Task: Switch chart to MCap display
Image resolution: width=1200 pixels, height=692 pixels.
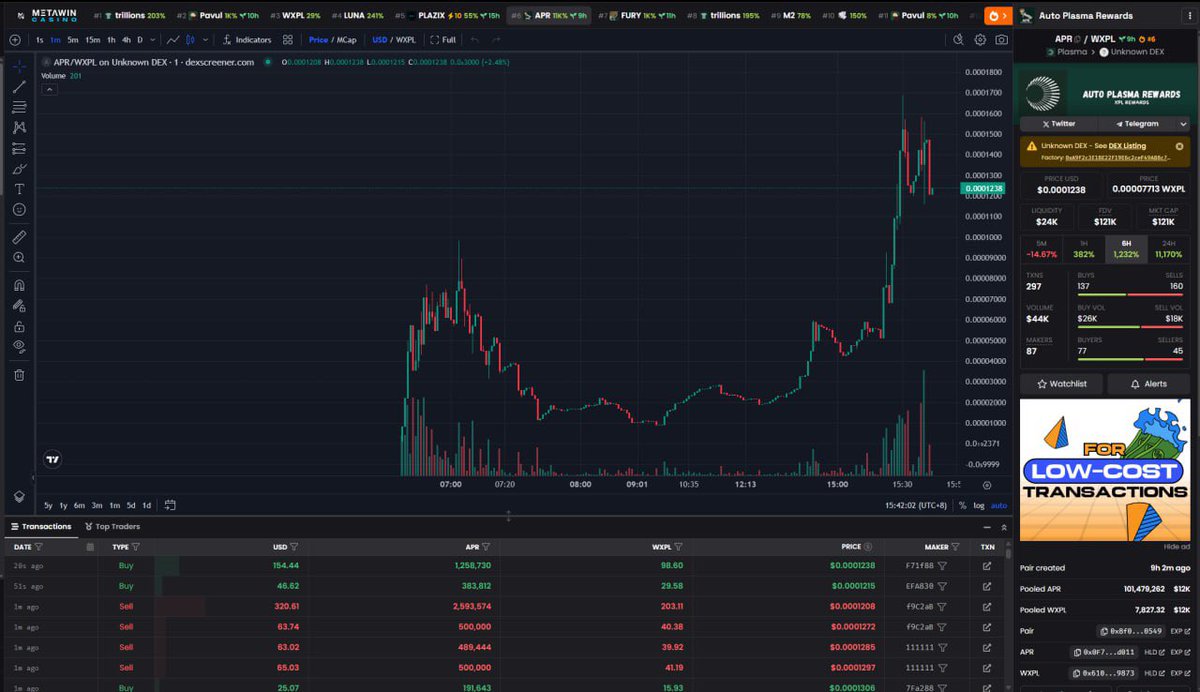Action: [x=346, y=40]
